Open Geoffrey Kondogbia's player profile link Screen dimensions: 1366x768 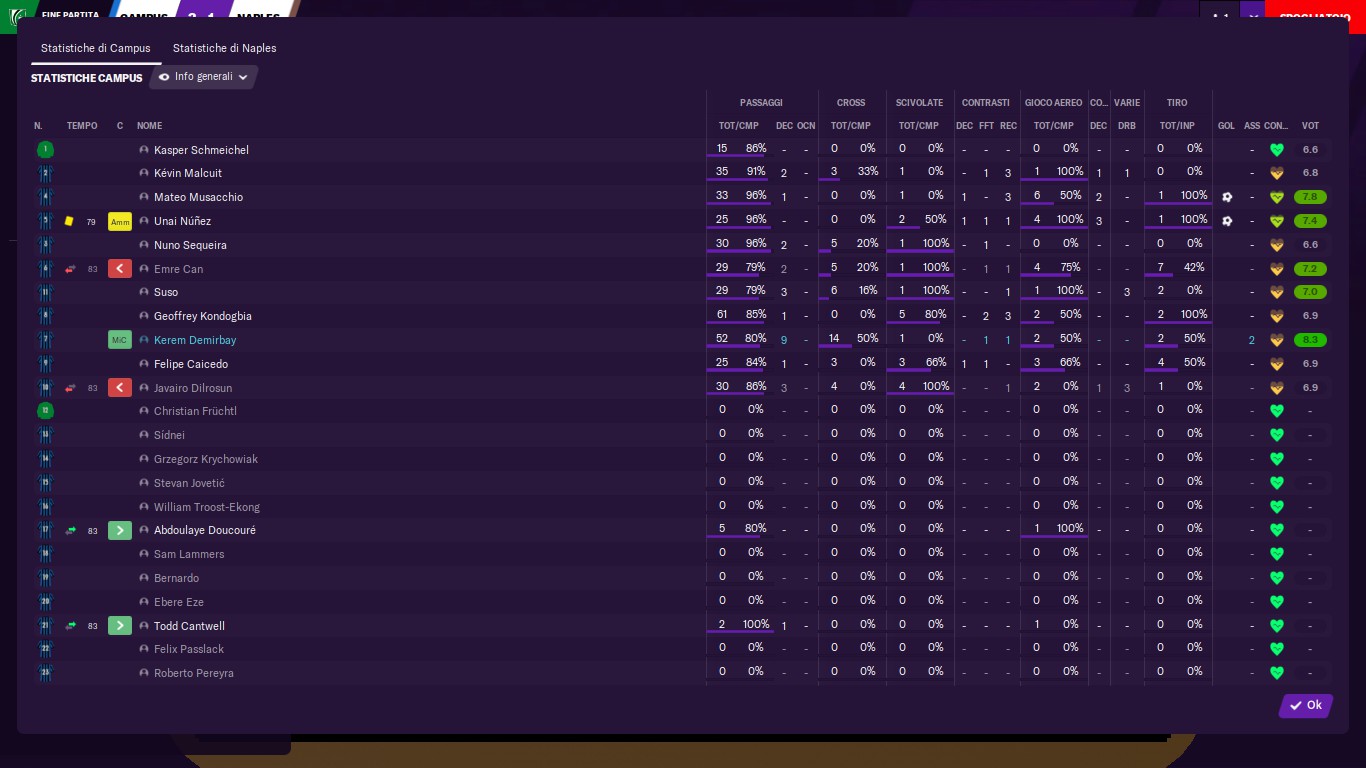pyautogui.click(x=203, y=316)
